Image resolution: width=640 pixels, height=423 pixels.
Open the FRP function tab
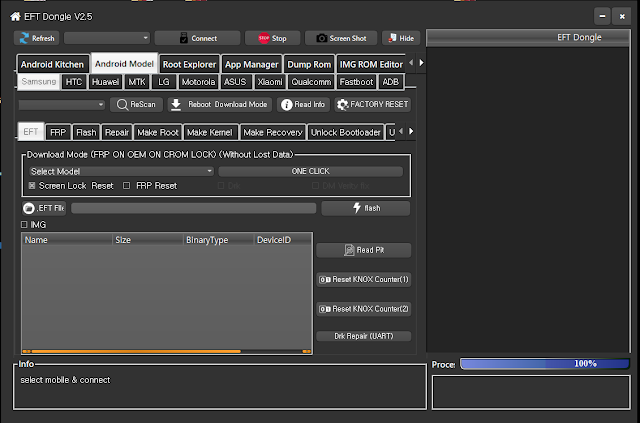tap(58, 132)
